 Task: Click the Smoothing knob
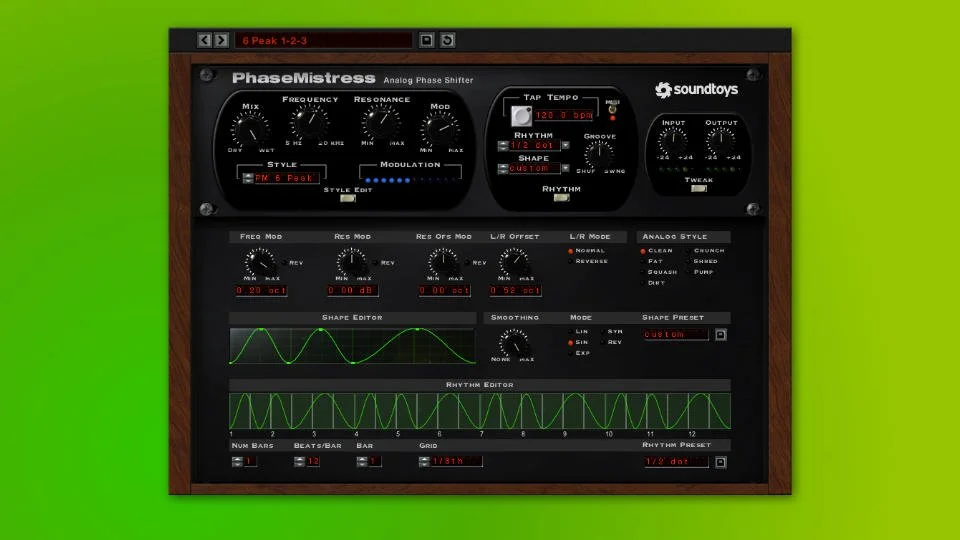[514, 343]
